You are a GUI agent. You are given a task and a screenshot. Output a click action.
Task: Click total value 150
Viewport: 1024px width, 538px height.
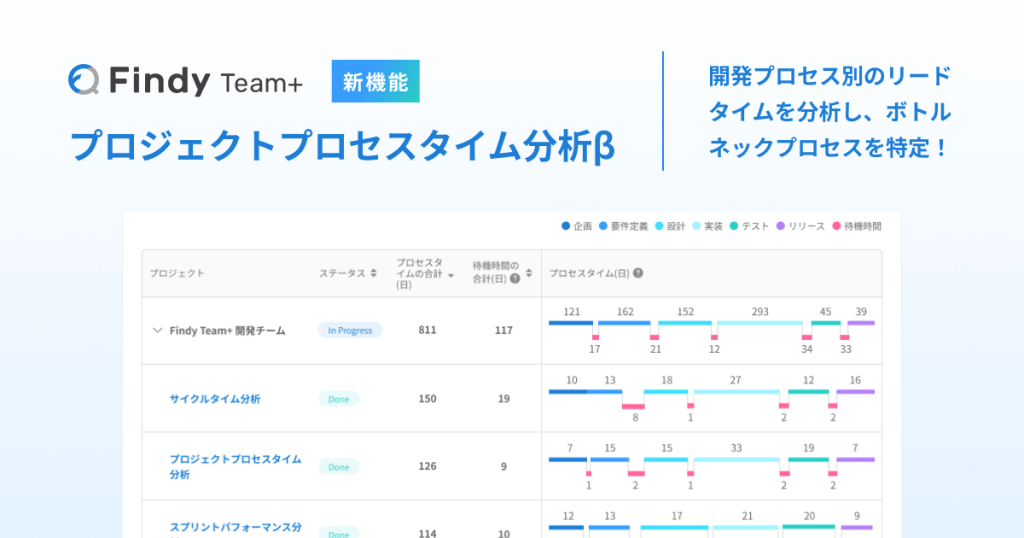pos(427,398)
